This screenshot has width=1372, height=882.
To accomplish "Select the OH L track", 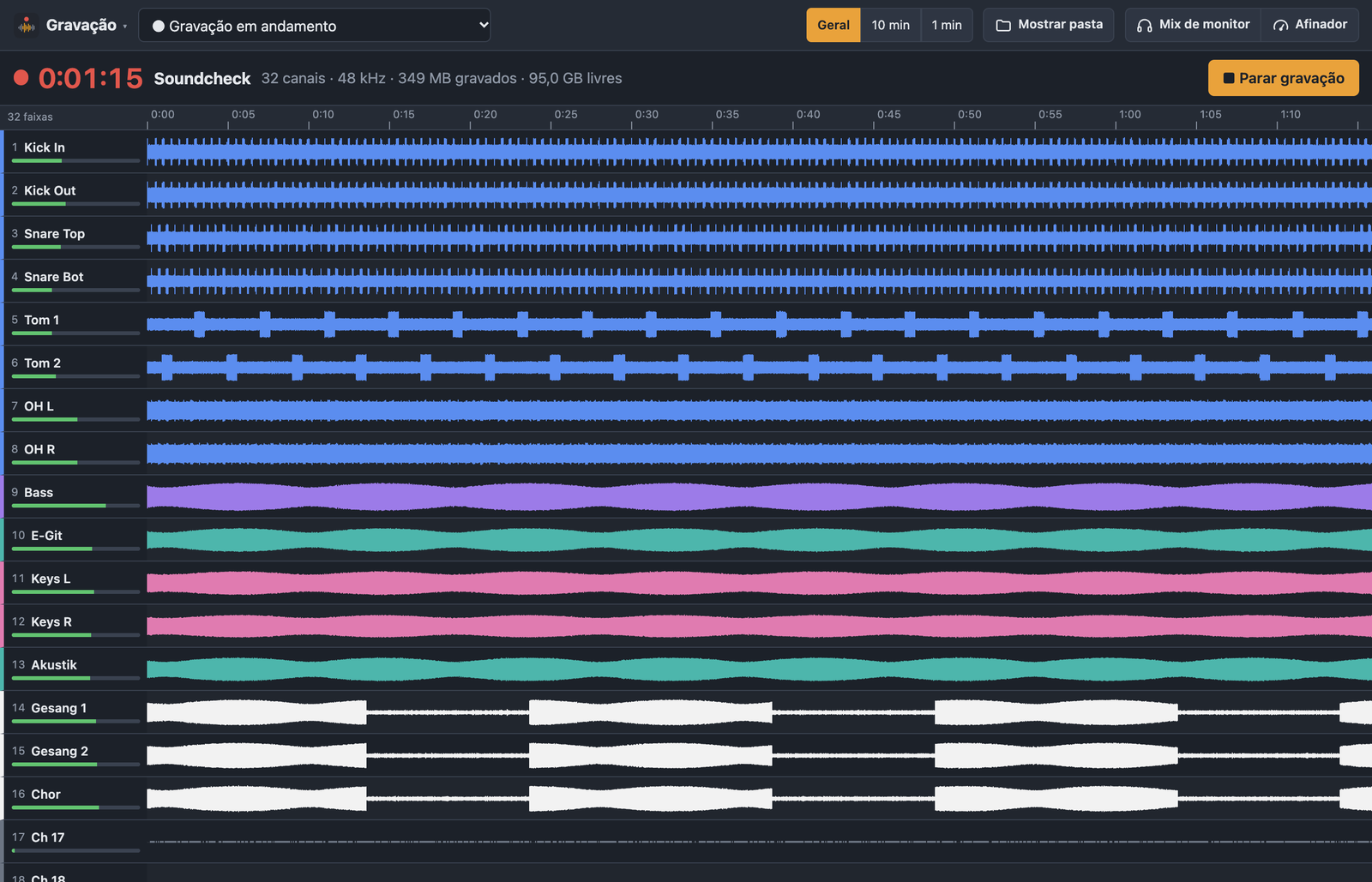I will (x=74, y=411).
